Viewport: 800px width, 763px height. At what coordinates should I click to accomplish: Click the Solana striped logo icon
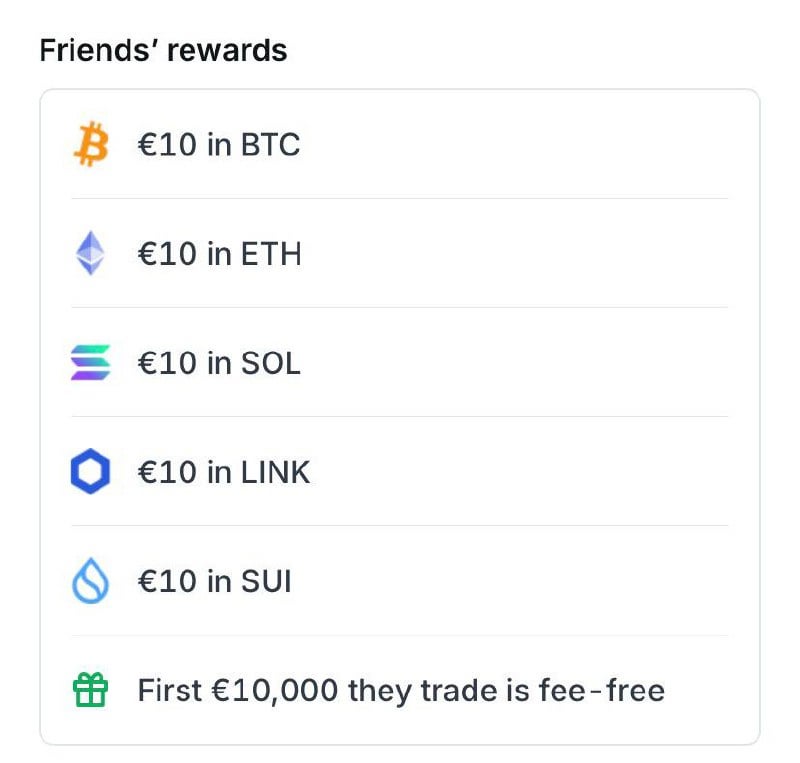(90, 363)
